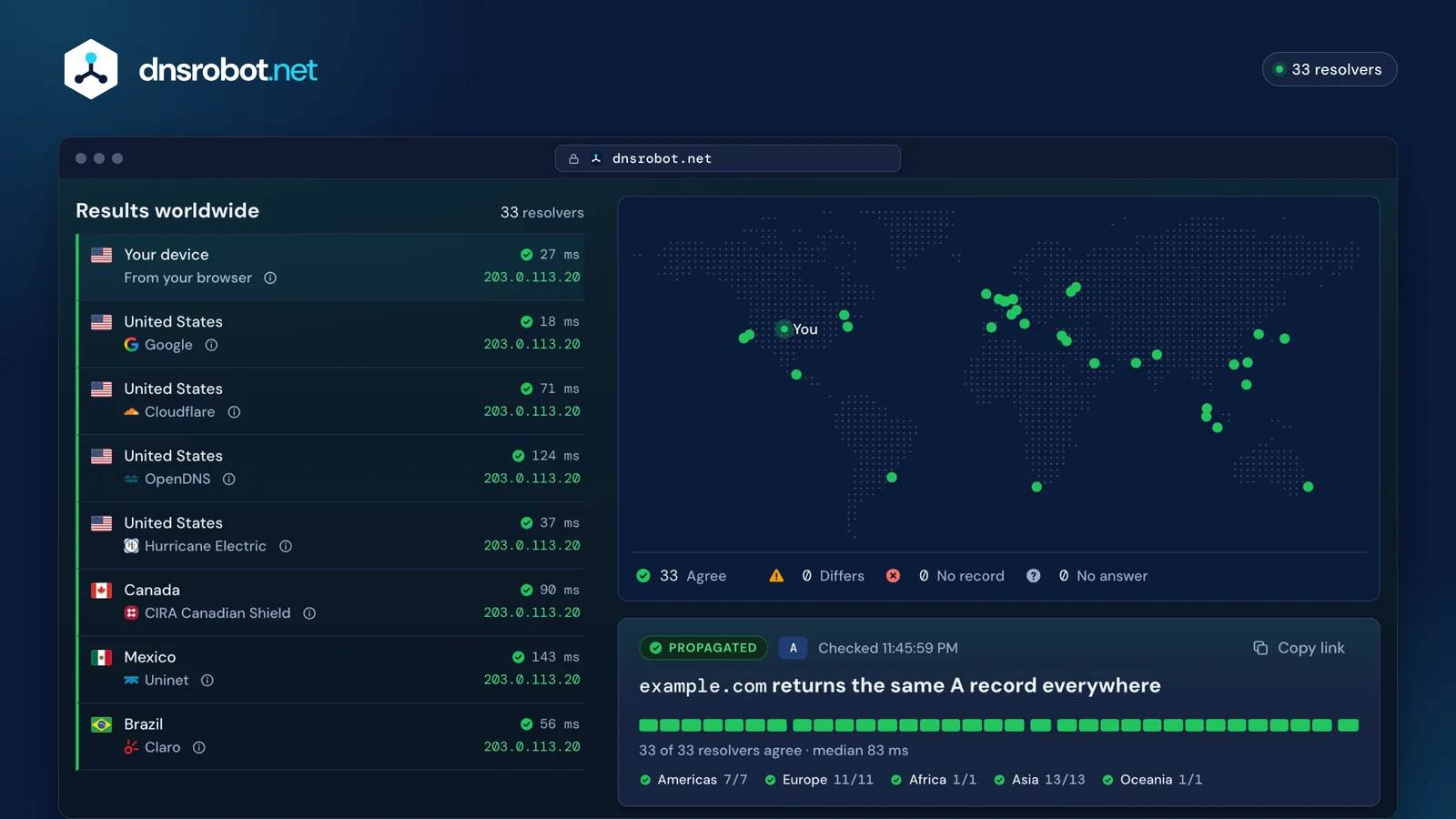Click the Americas 7/7 region summary
Viewport: 1456px width, 819px height.
tap(693, 780)
